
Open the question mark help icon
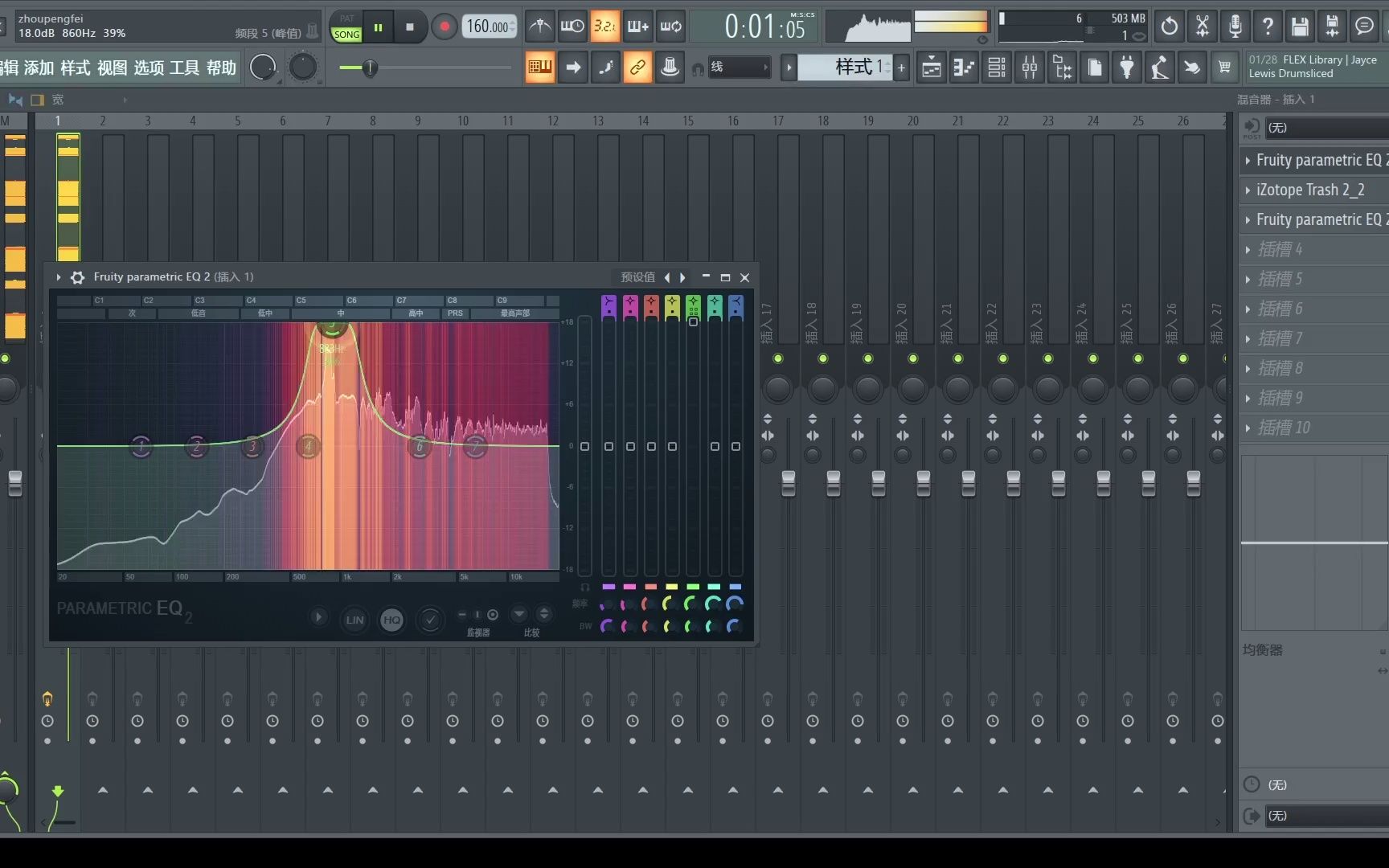(x=1268, y=27)
